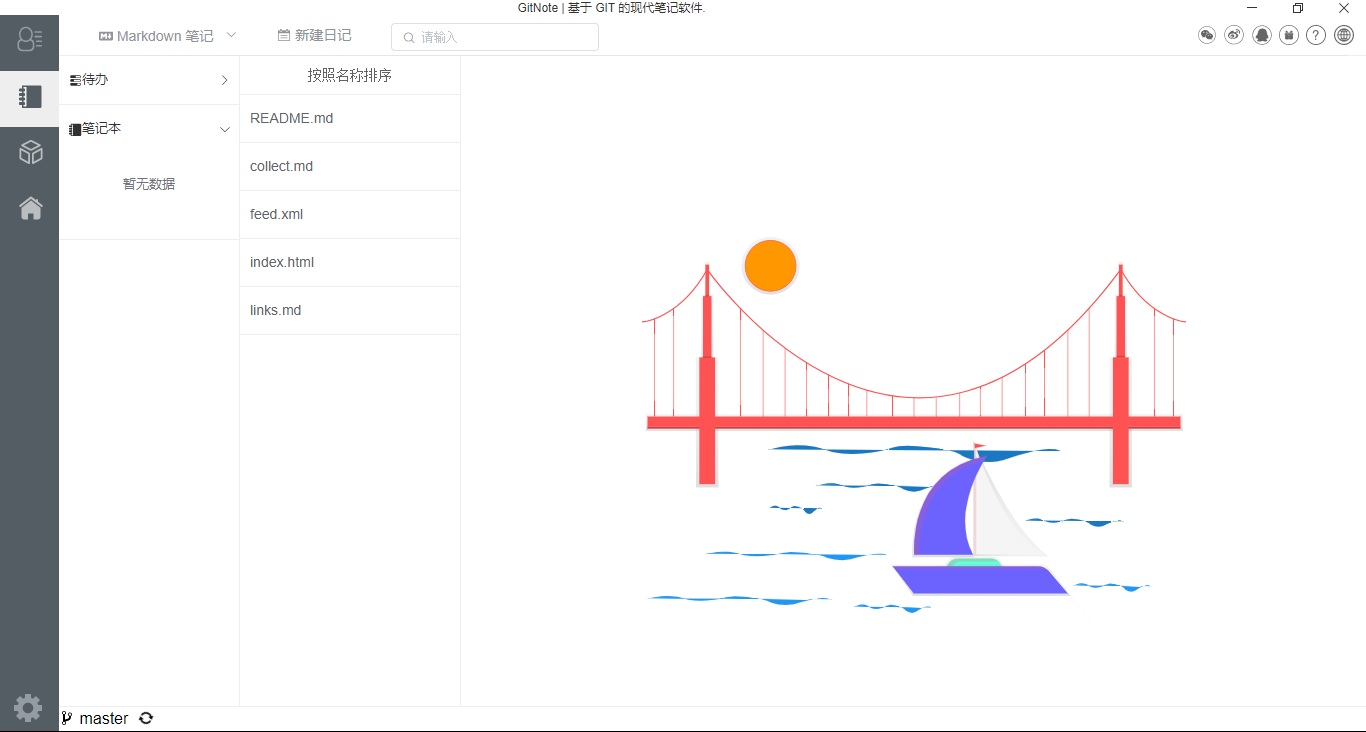This screenshot has height=732, width=1366.
Task: Click 新建日记 to create a diary
Action: tap(314, 35)
